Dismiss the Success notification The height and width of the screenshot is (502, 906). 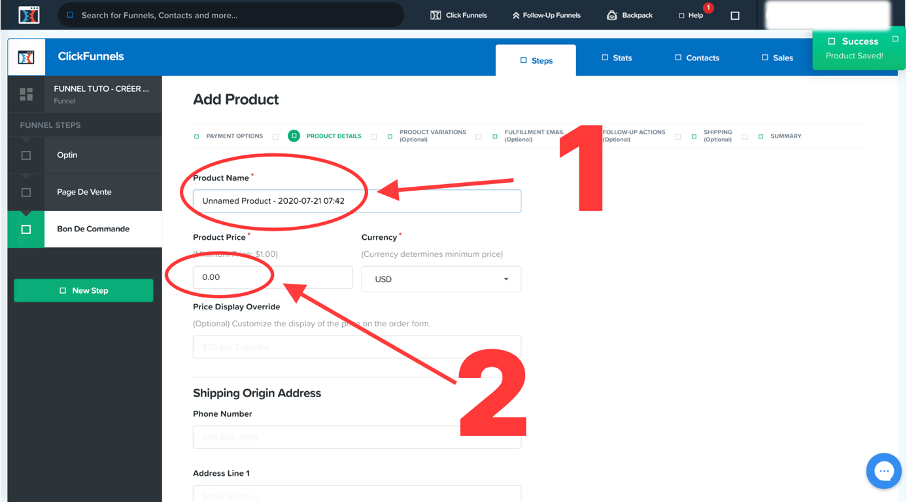tap(895, 39)
